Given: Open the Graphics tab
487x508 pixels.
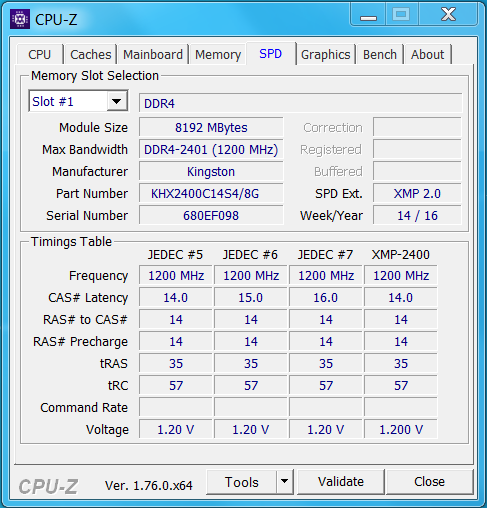Looking at the screenshot, I should click(x=326, y=54).
